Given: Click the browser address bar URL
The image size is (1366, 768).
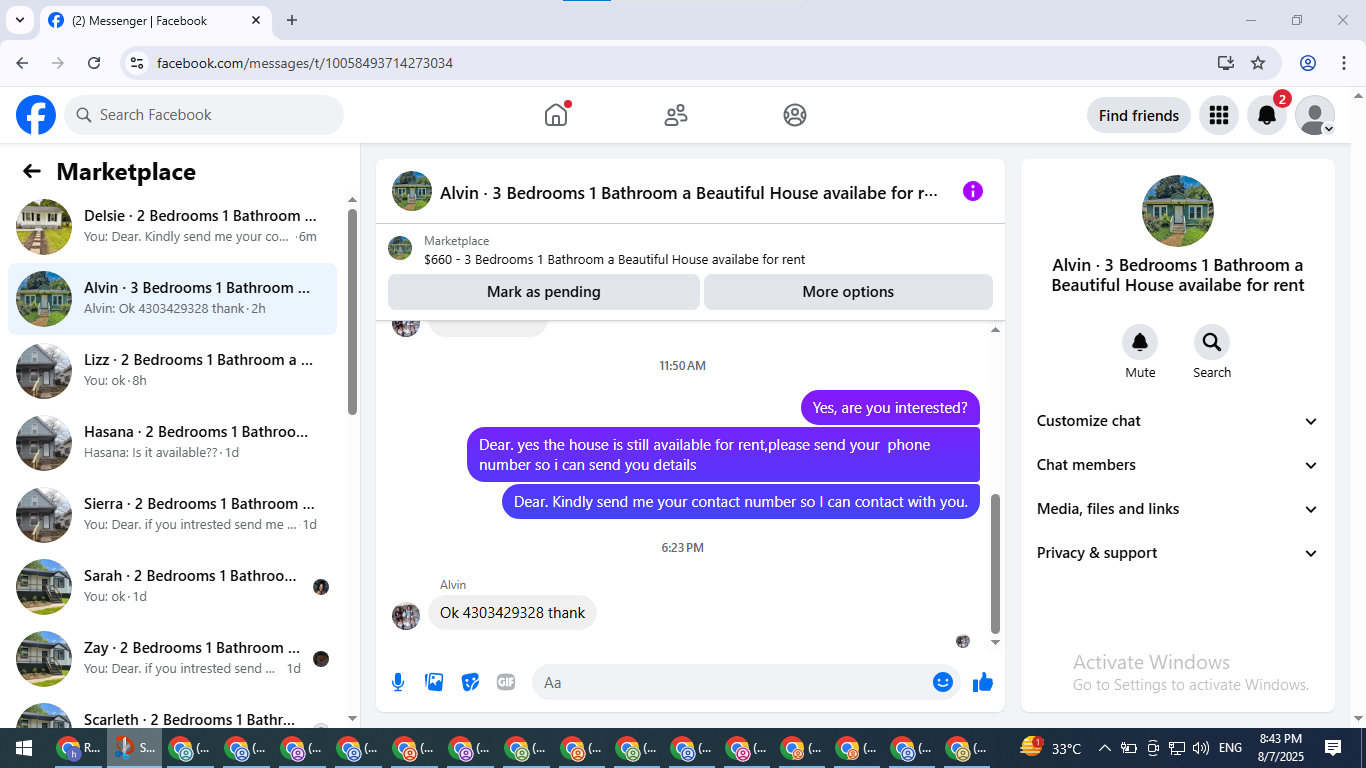Looking at the screenshot, I should tap(305, 63).
